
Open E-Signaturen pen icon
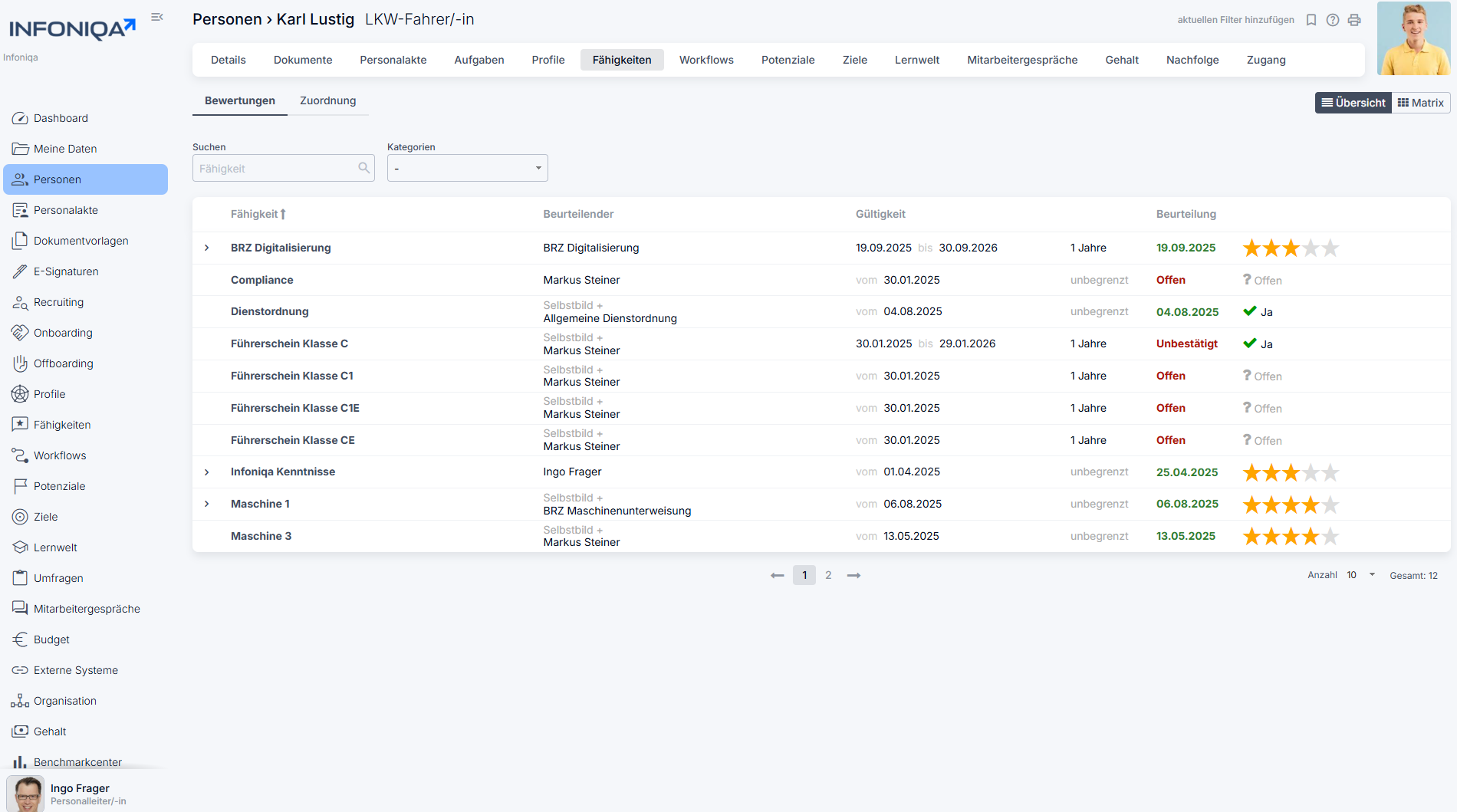[20, 271]
